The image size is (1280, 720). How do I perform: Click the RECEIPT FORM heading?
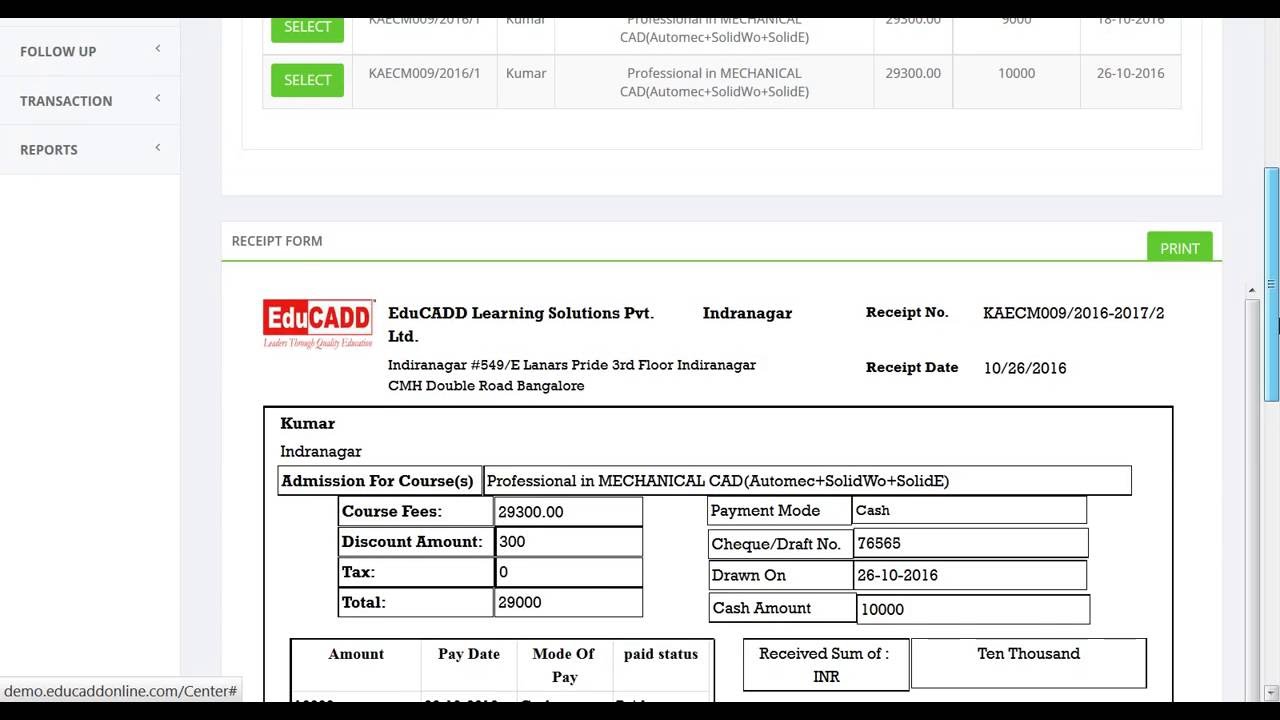pos(277,241)
